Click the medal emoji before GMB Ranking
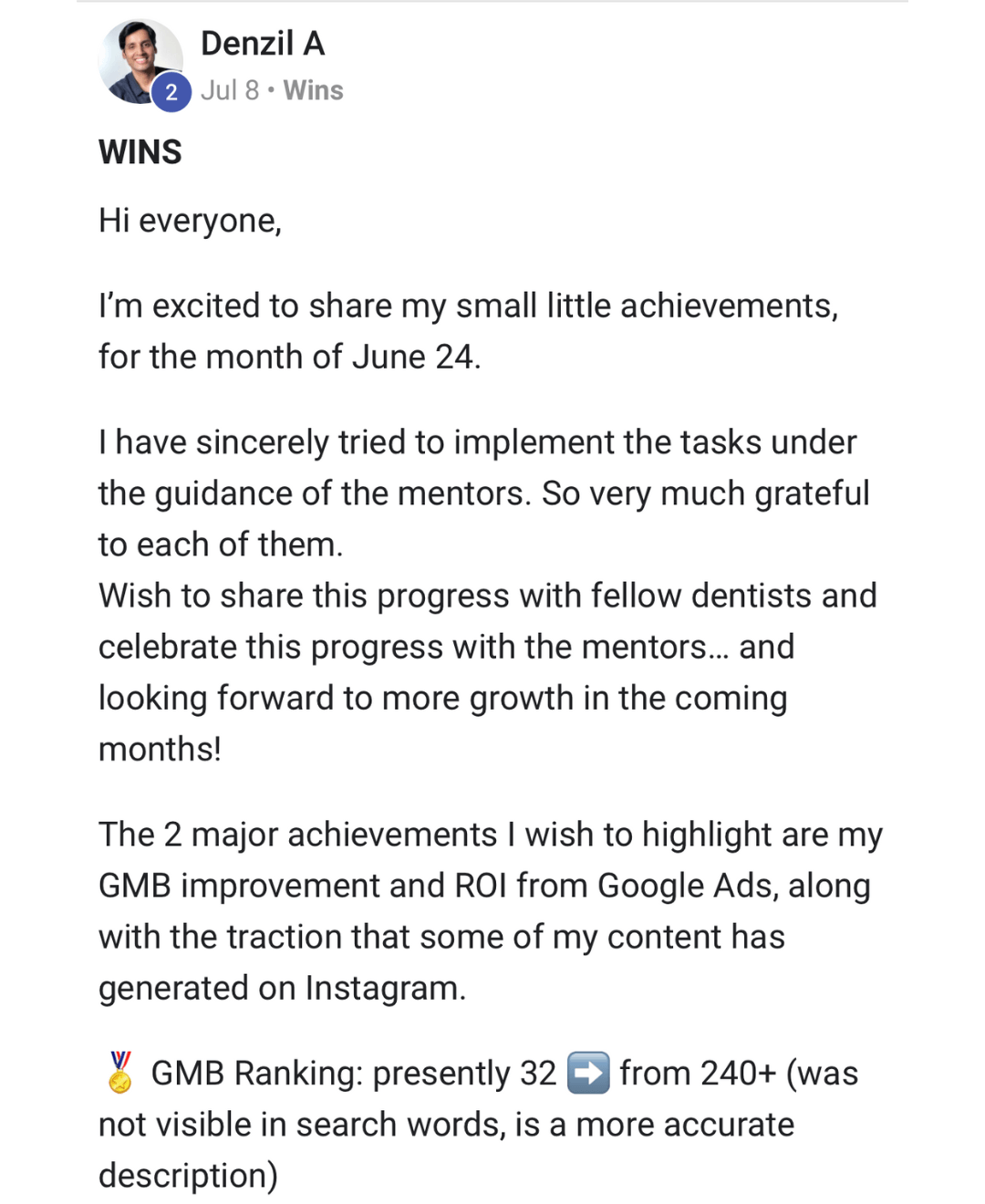Image resolution: width=985 pixels, height=1204 pixels. 119,1073
